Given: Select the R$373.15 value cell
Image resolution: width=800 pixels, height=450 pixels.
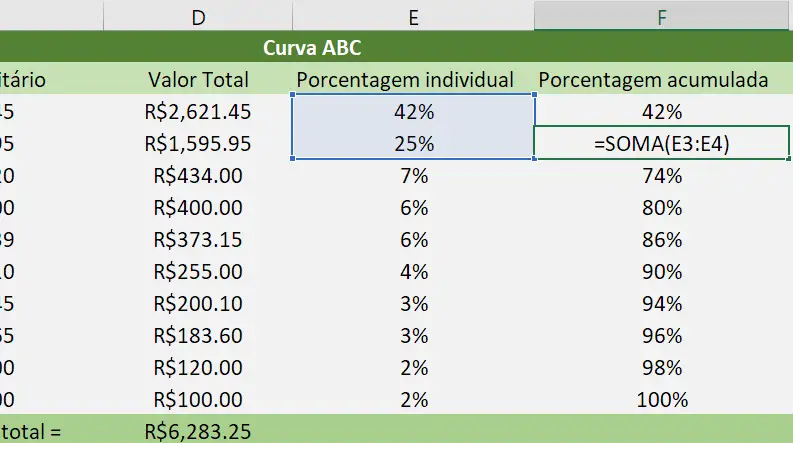Looking at the screenshot, I should pos(197,240).
